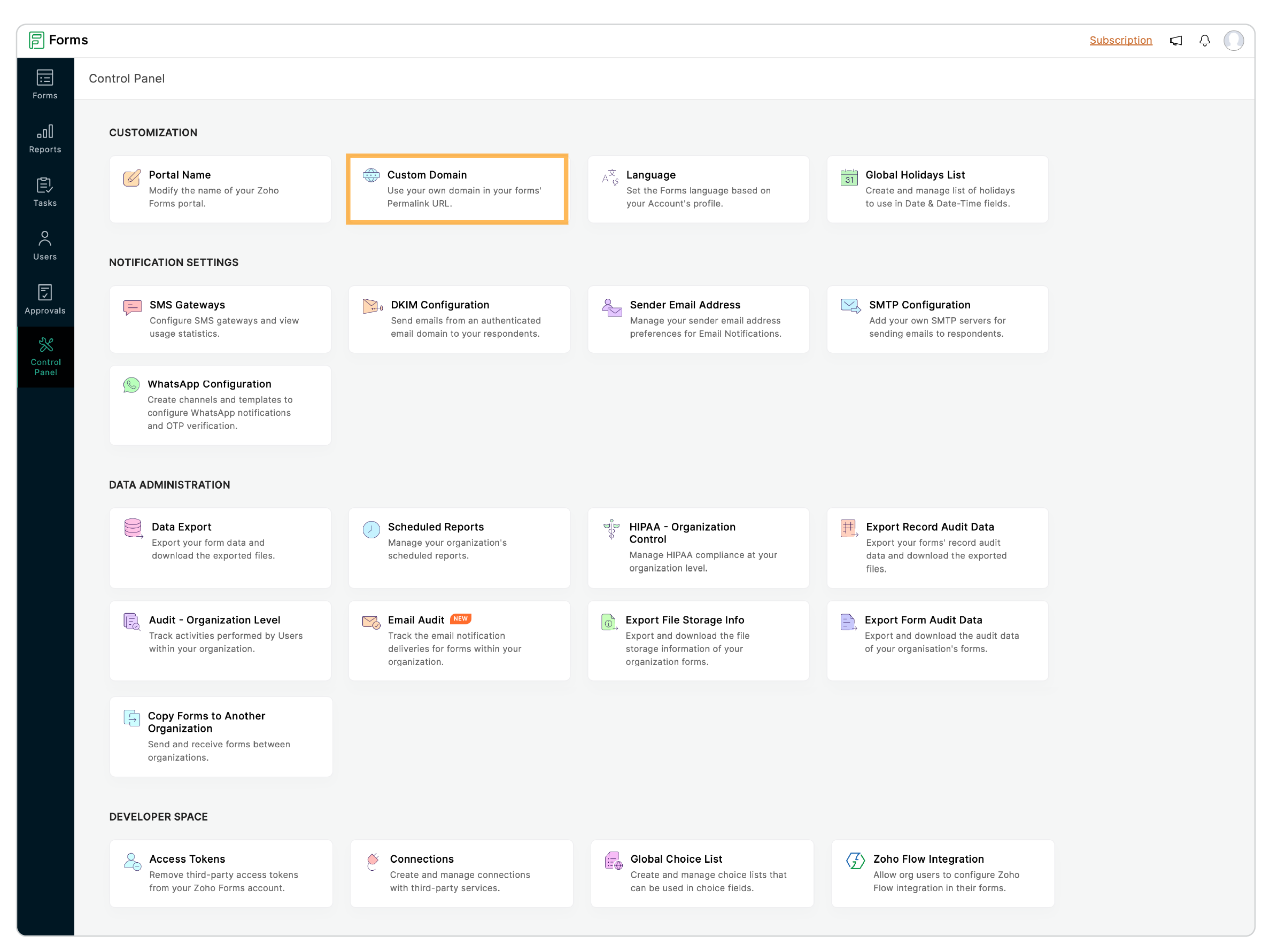Open the Sender Email Address title
Screen dimensions: 1270x952
684,304
